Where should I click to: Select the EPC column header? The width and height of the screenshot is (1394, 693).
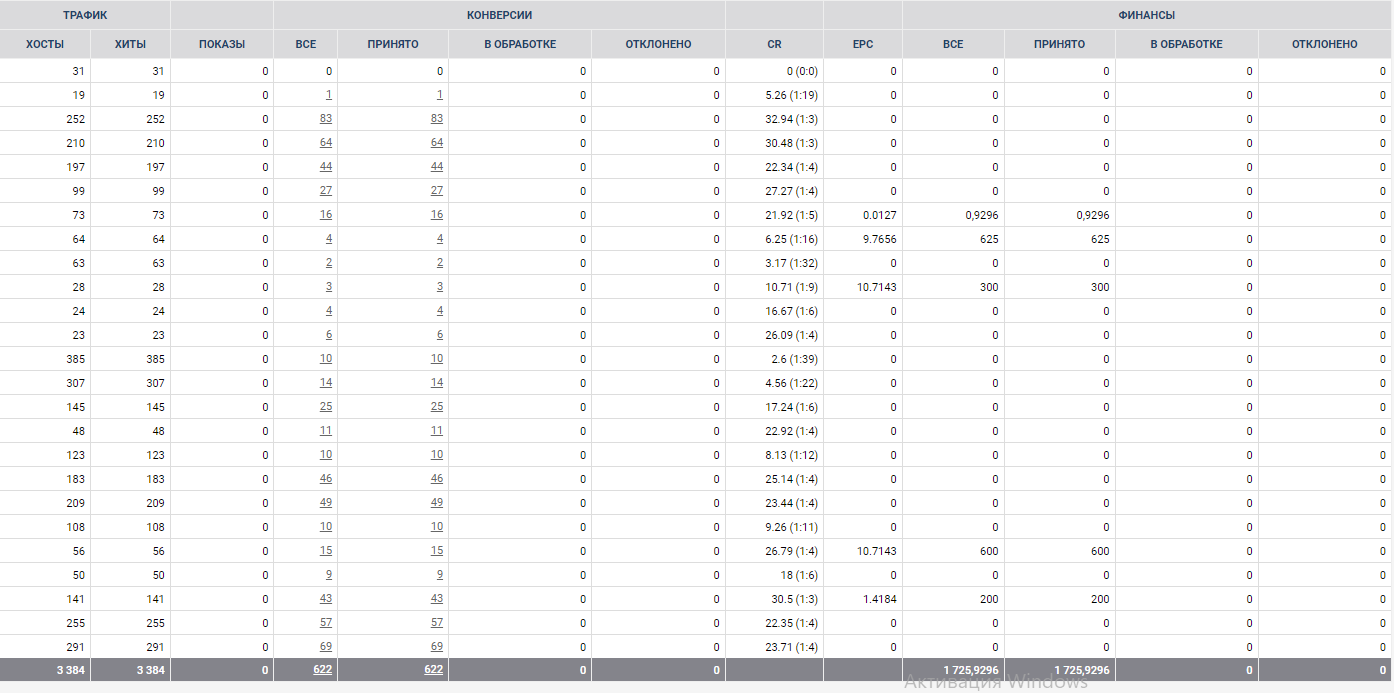tap(863, 44)
